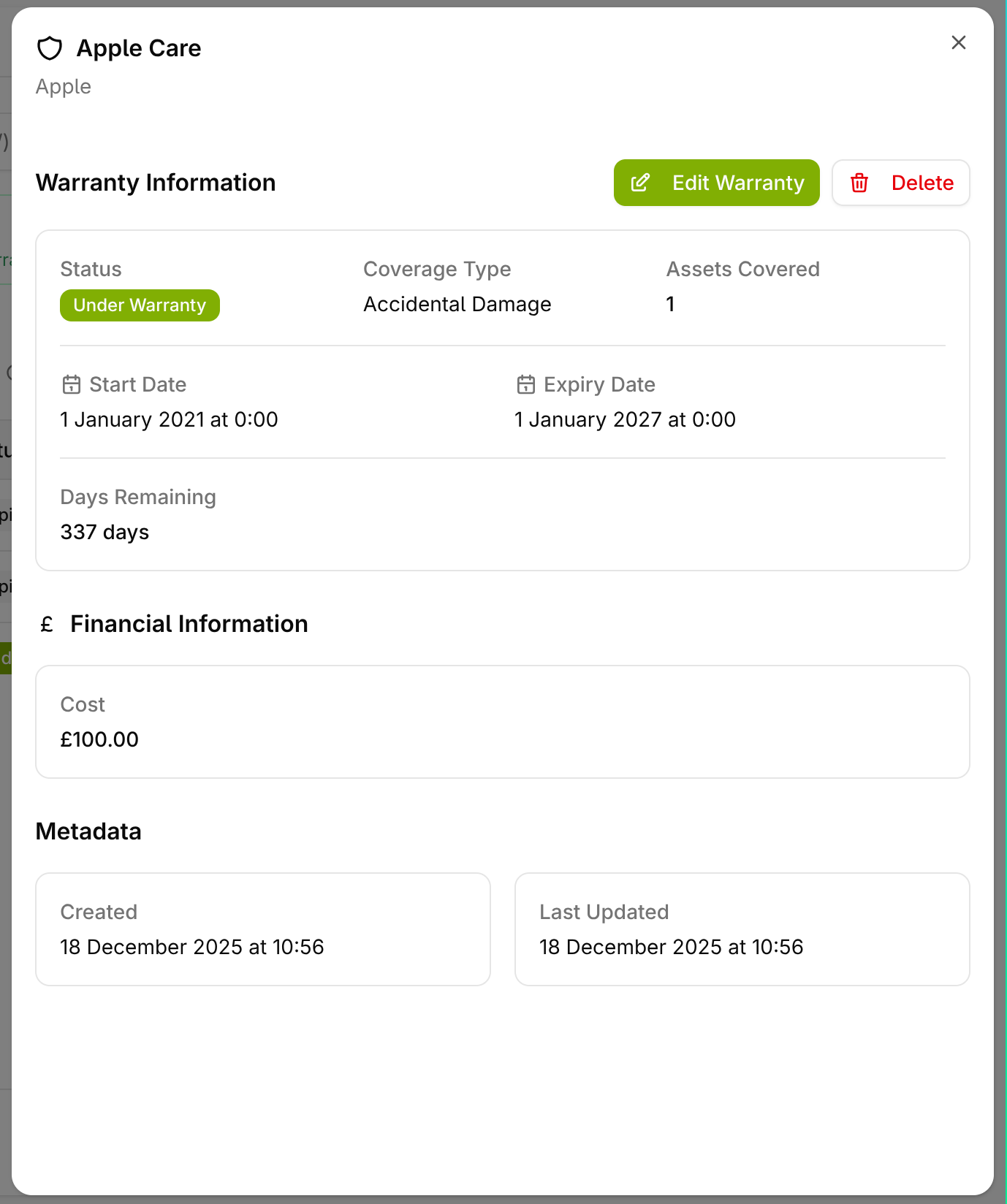Viewport: 1007px width, 1204px height.
Task: Click the Edit Warranty button
Action: tap(716, 183)
